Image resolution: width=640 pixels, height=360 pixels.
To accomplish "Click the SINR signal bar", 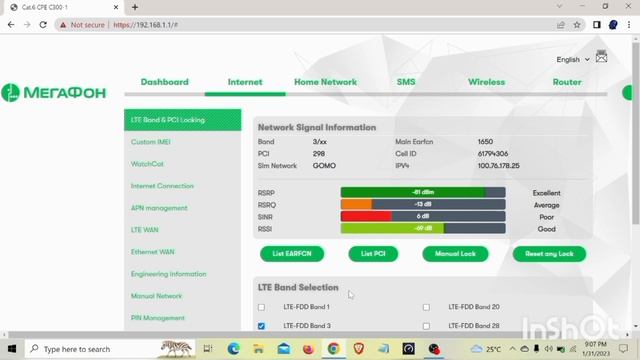I will [x=423, y=216].
